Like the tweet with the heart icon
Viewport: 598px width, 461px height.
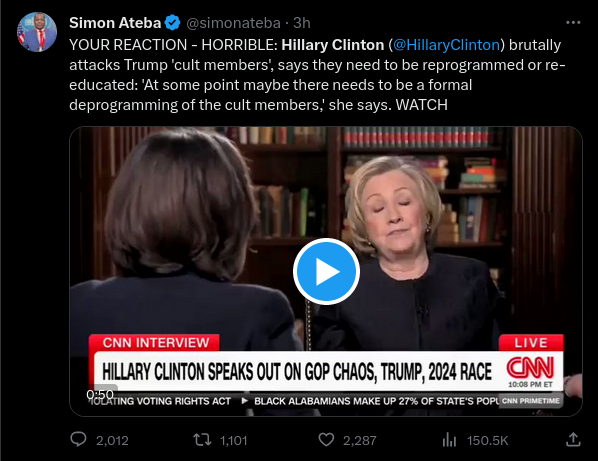click(326, 440)
